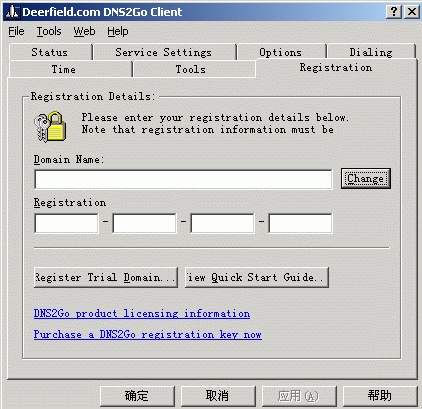Open DNS2Go product licensing information link
This screenshot has width=422, height=409.
pyautogui.click(x=142, y=314)
